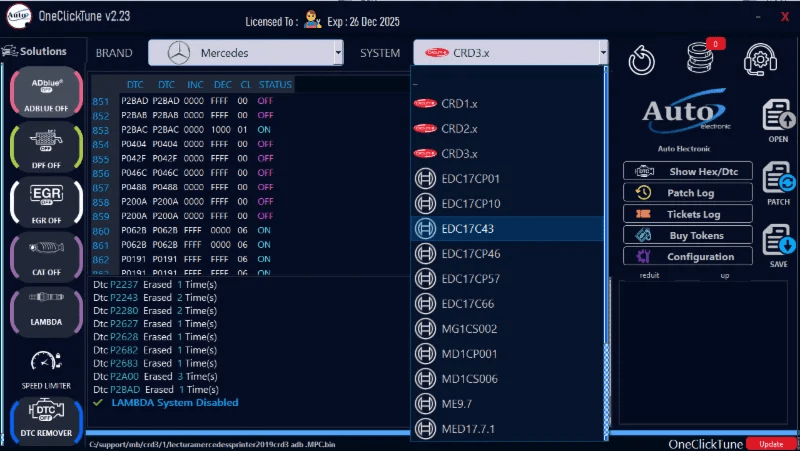The image size is (800, 451).
Task: Click STATUS OFF for row 851
Action: (265, 101)
